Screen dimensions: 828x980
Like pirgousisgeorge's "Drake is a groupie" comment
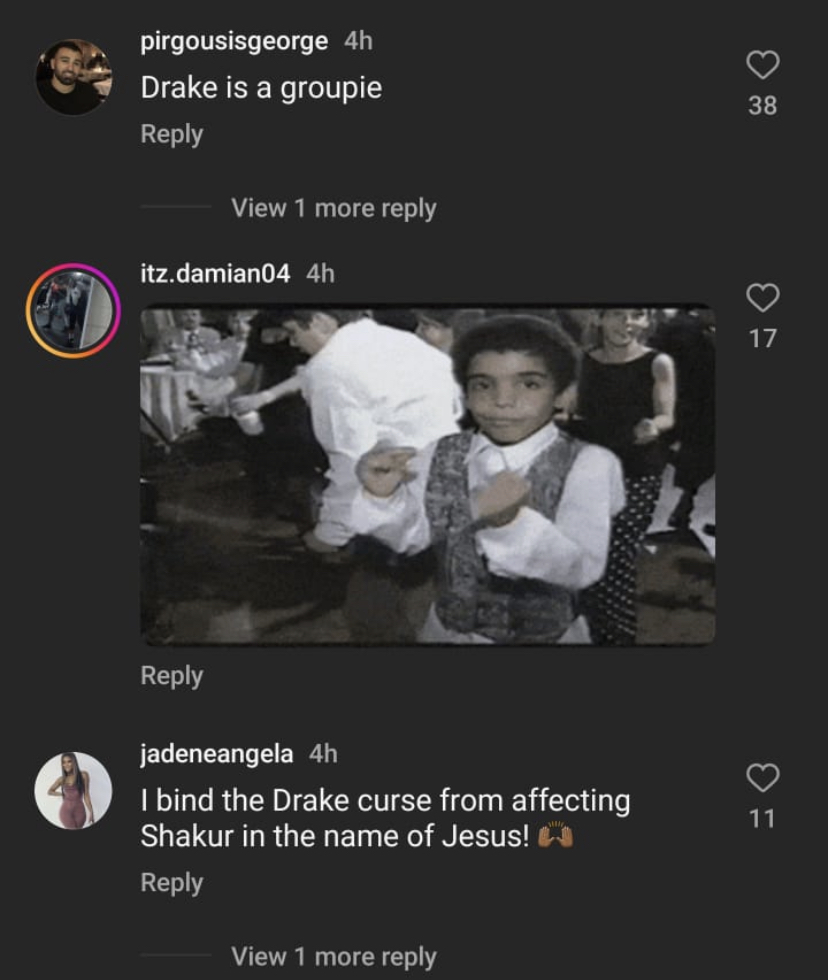pos(762,66)
